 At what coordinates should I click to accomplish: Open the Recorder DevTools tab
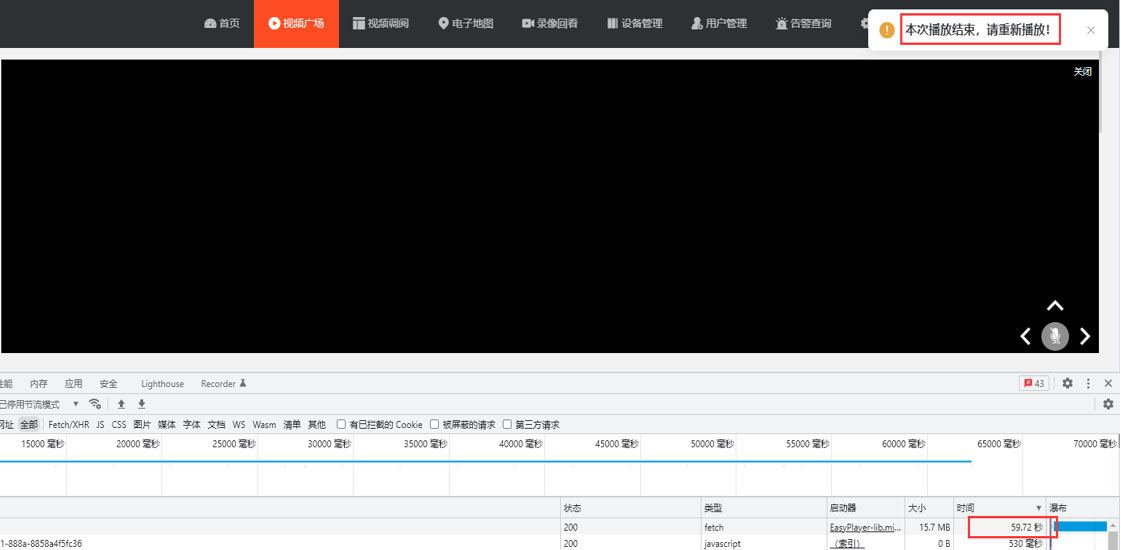pos(223,383)
